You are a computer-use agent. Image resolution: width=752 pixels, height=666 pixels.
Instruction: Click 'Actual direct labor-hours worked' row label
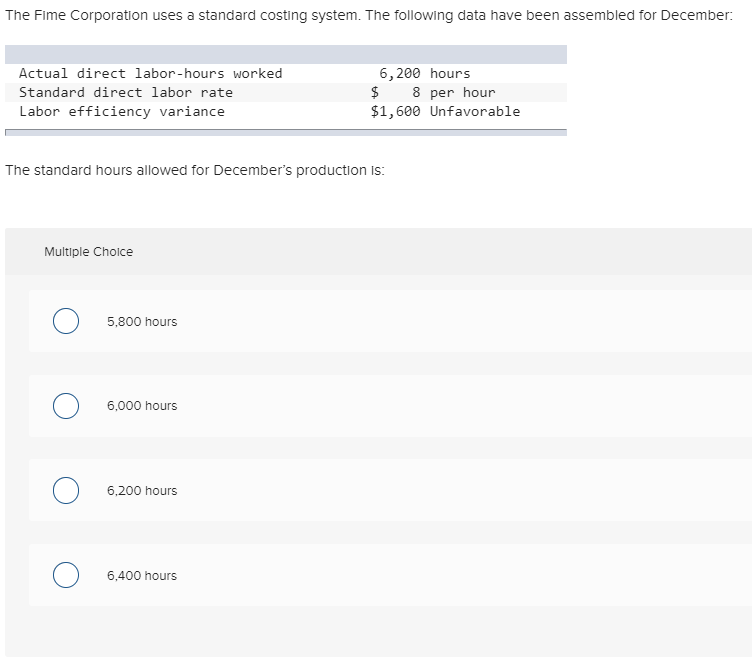click(151, 73)
